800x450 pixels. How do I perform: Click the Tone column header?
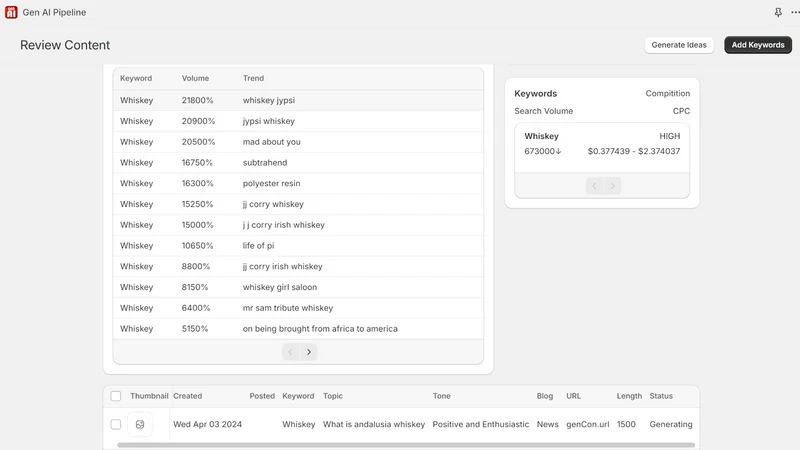(x=441, y=396)
